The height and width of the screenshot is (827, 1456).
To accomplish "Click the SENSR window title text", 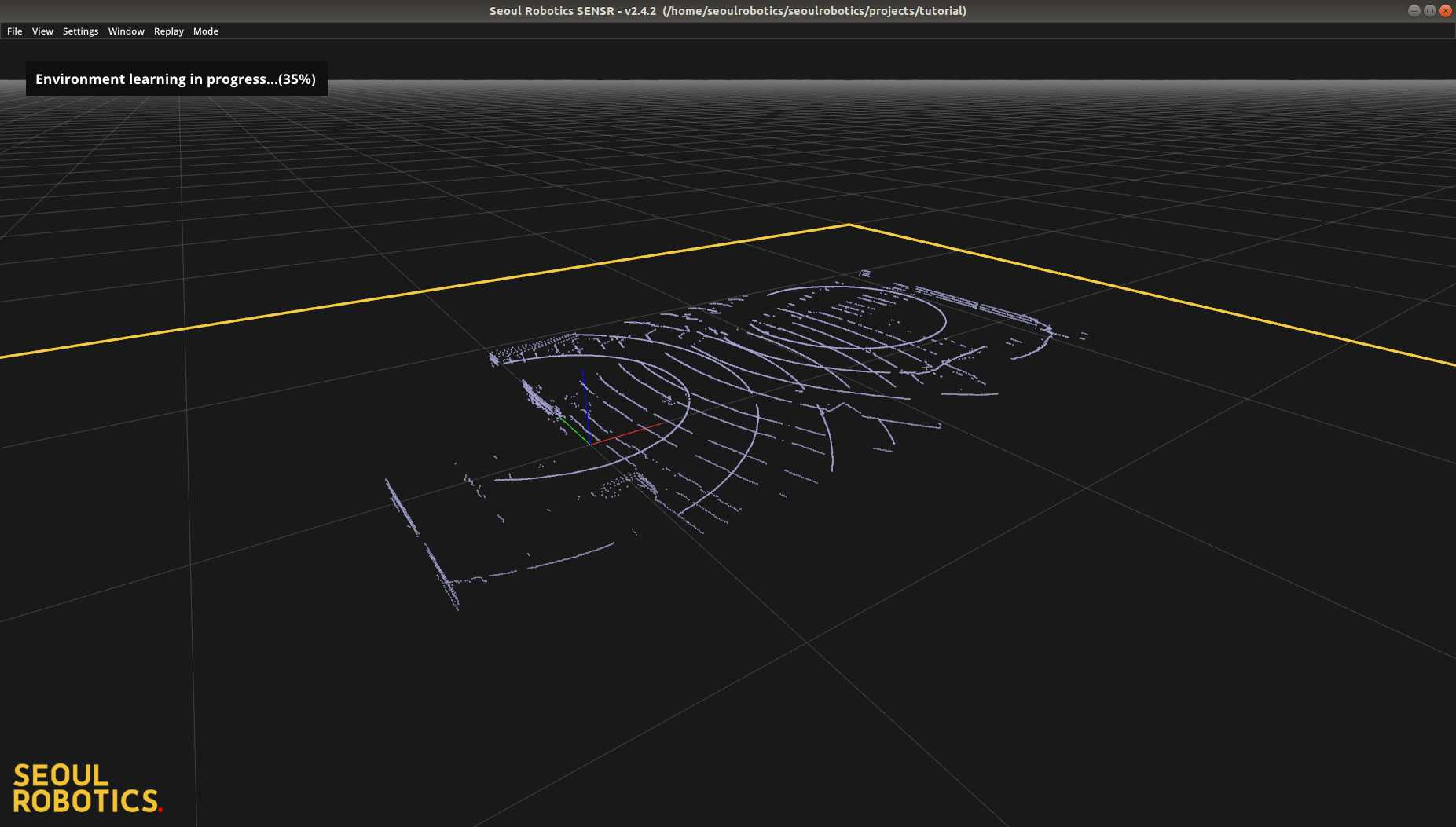I will click(x=728, y=11).
